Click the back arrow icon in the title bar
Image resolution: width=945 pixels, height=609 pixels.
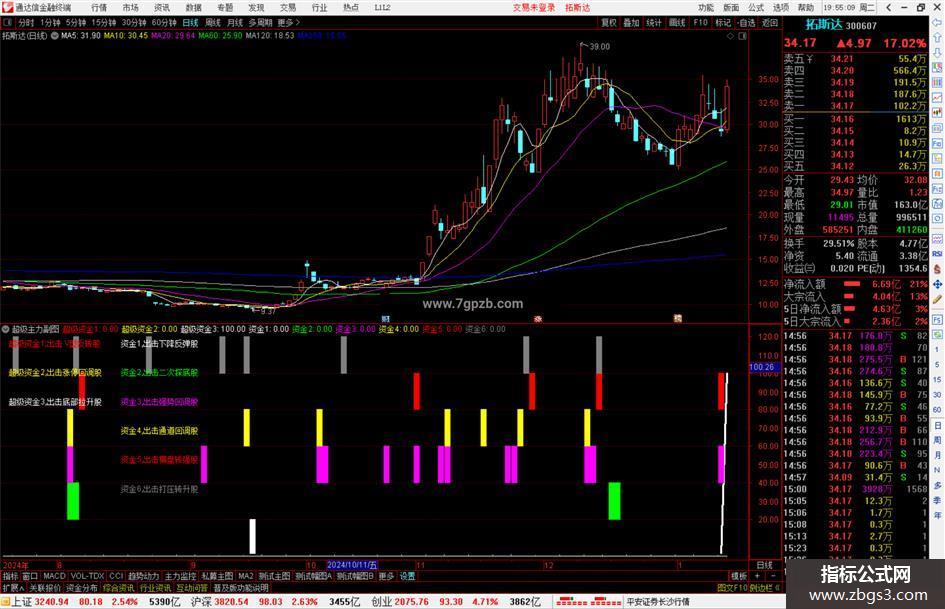tap(888, 7)
